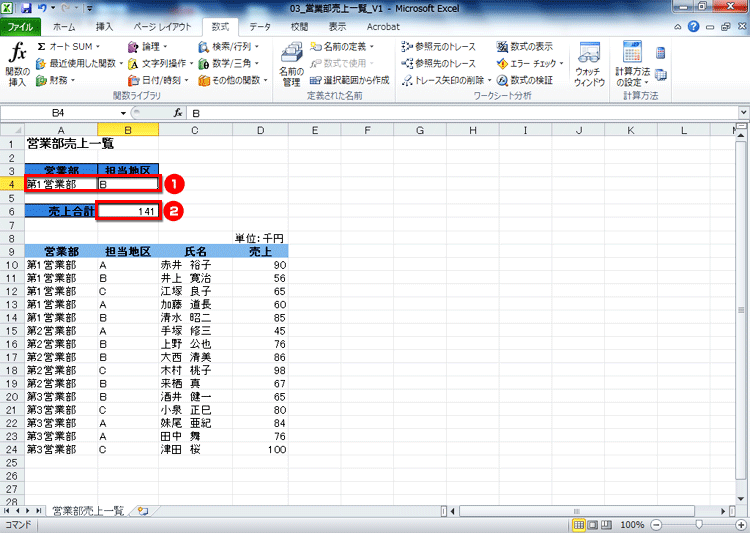The image size is (750, 533).
Task: Switch to the Page Layout (ページ レイアウト) tab
Action: click(x=162, y=26)
